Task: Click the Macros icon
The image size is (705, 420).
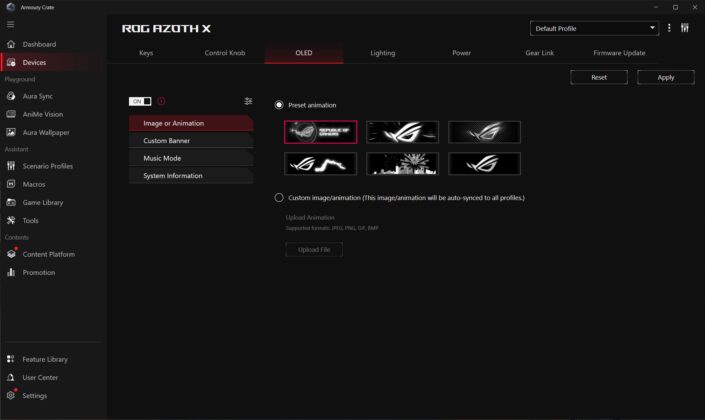Action: (11, 184)
